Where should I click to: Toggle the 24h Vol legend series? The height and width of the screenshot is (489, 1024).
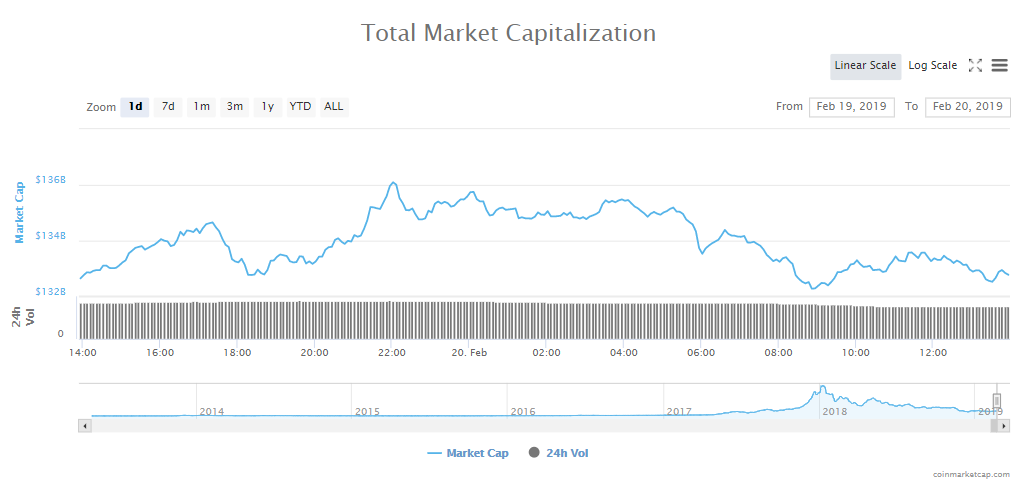[560, 453]
